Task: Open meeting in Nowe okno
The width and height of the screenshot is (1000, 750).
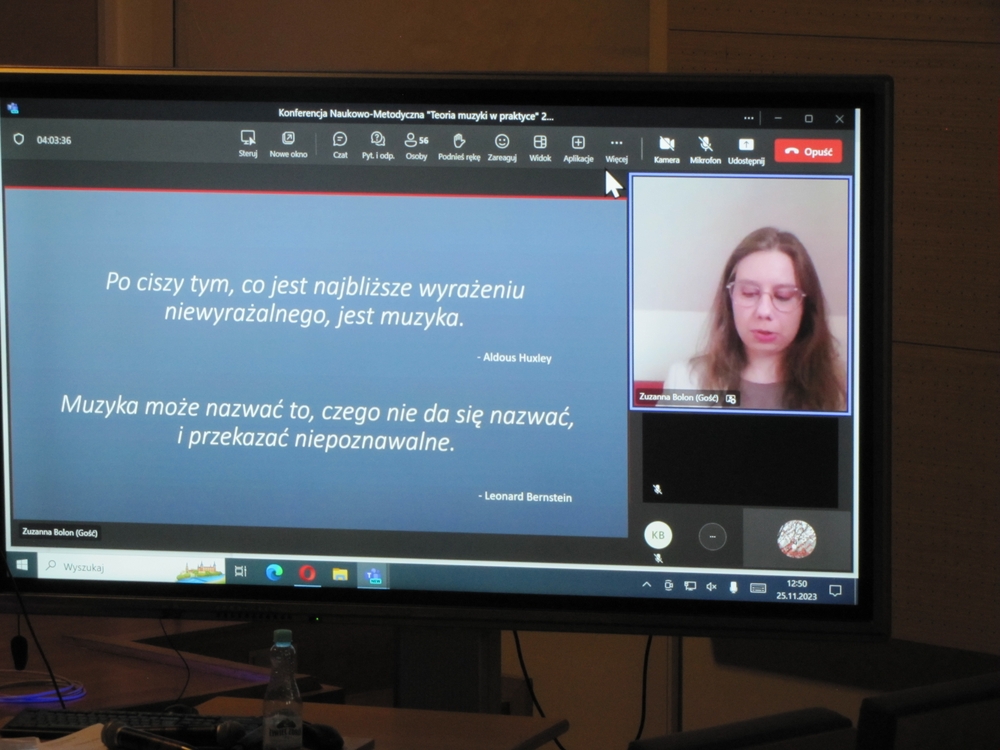Action: coord(288,143)
